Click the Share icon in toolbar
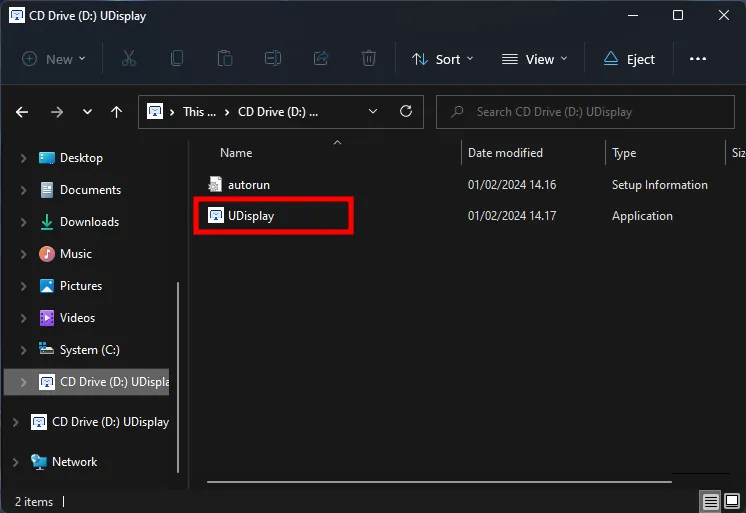Screen dimensions: 746x513 [321, 59]
